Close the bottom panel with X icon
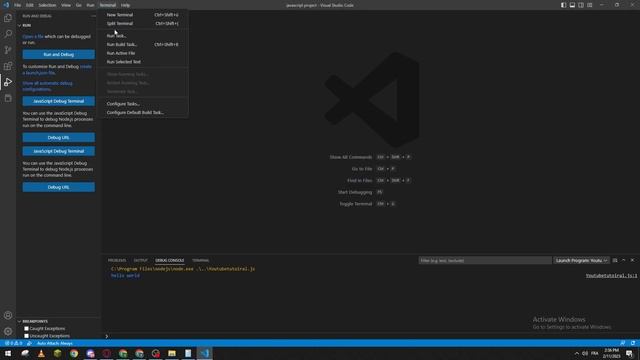 pyautogui.click(x=632, y=260)
